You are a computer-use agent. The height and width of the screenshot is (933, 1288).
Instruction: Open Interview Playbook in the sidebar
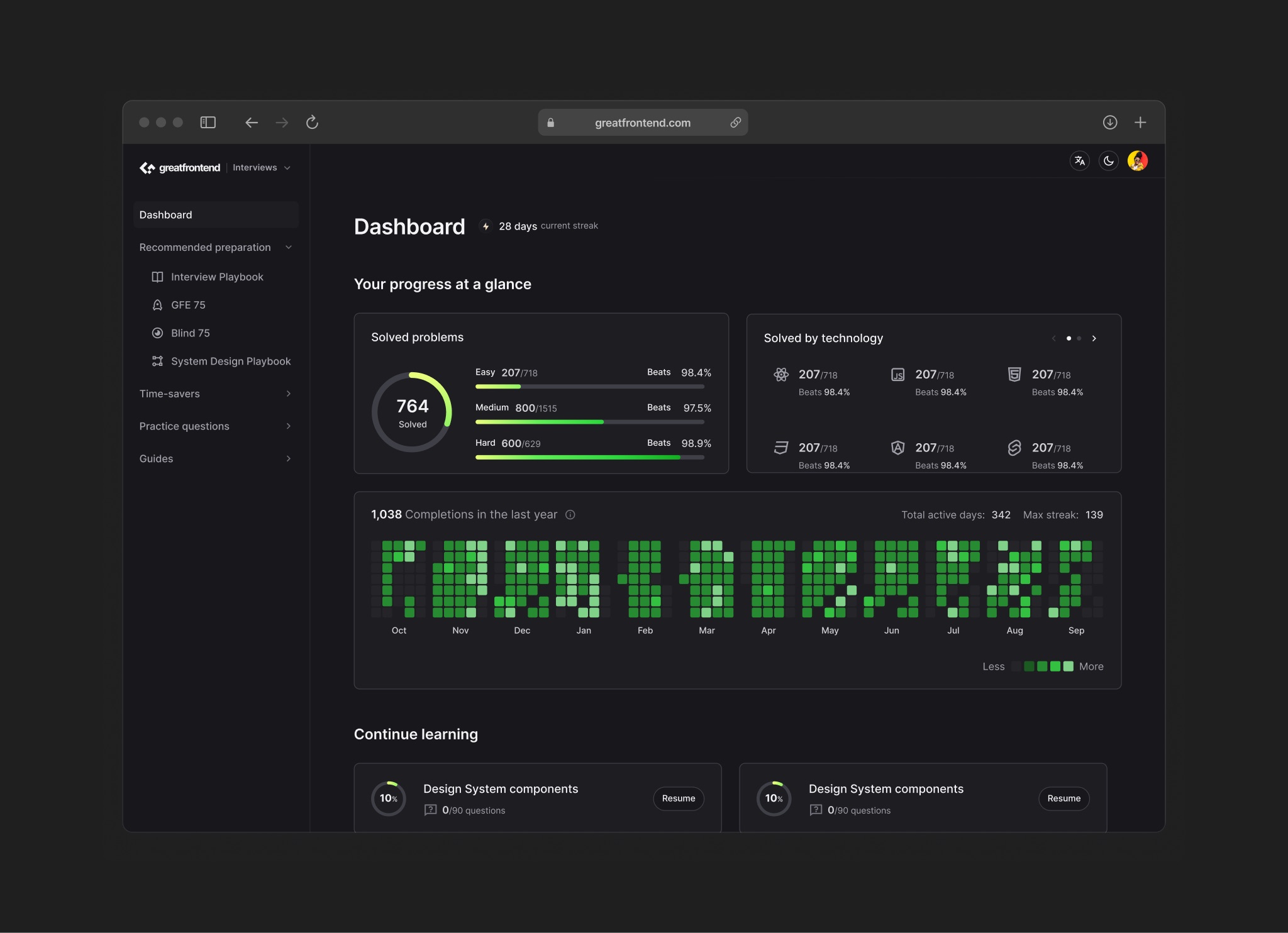click(x=217, y=277)
